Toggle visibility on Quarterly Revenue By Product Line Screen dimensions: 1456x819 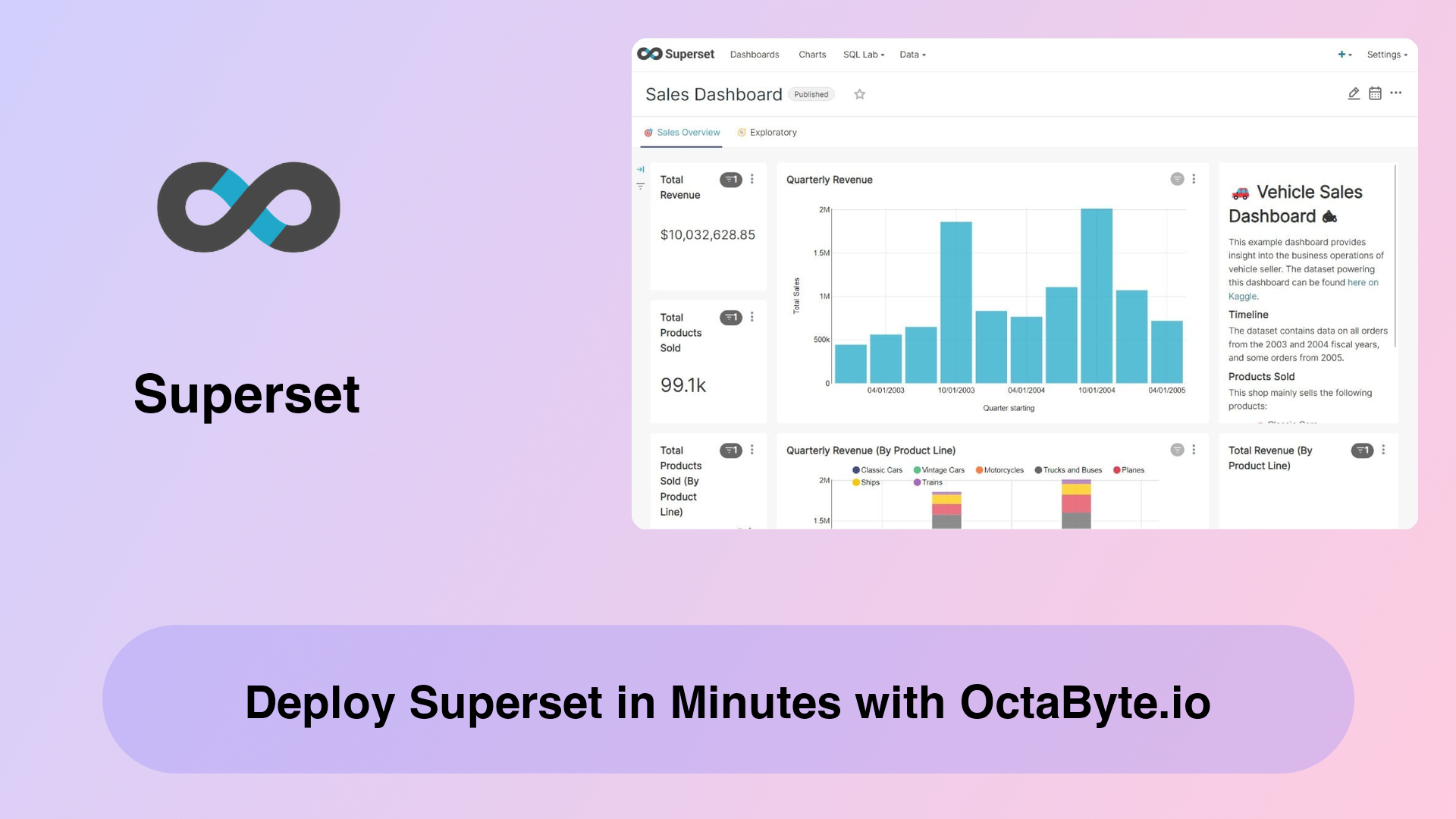[1177, 450]
